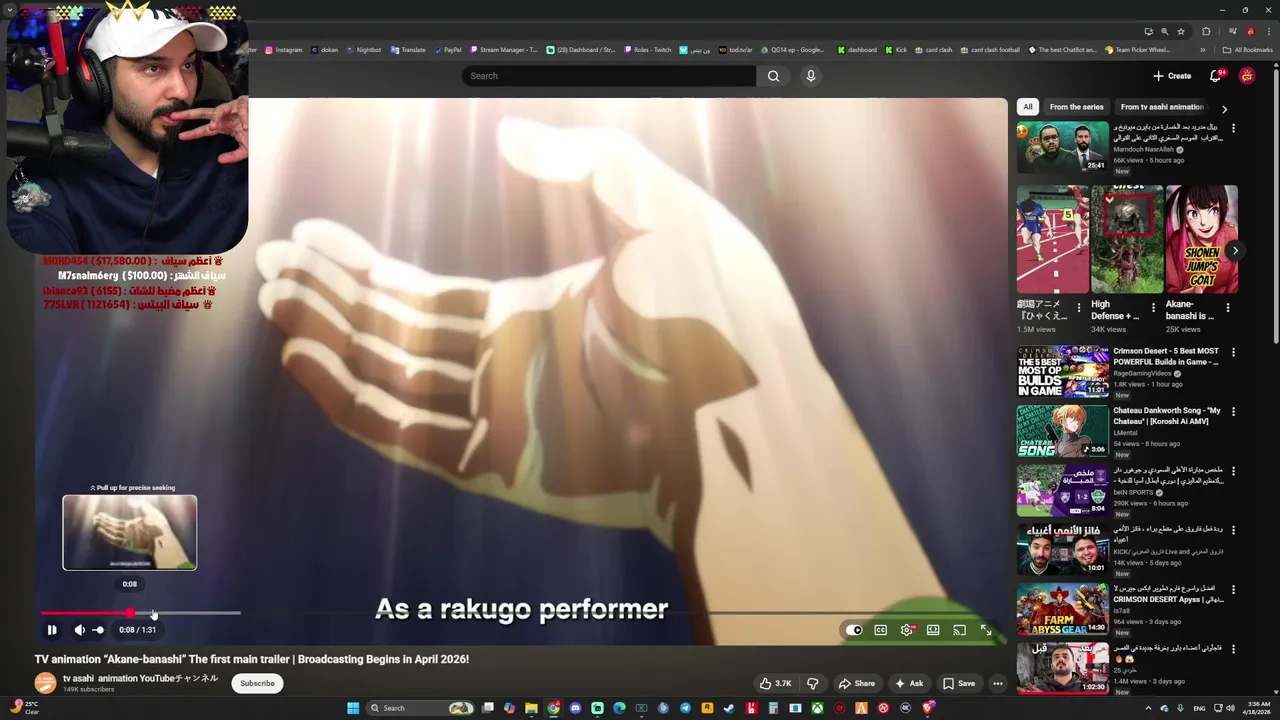Like the video

pos(775,683)
